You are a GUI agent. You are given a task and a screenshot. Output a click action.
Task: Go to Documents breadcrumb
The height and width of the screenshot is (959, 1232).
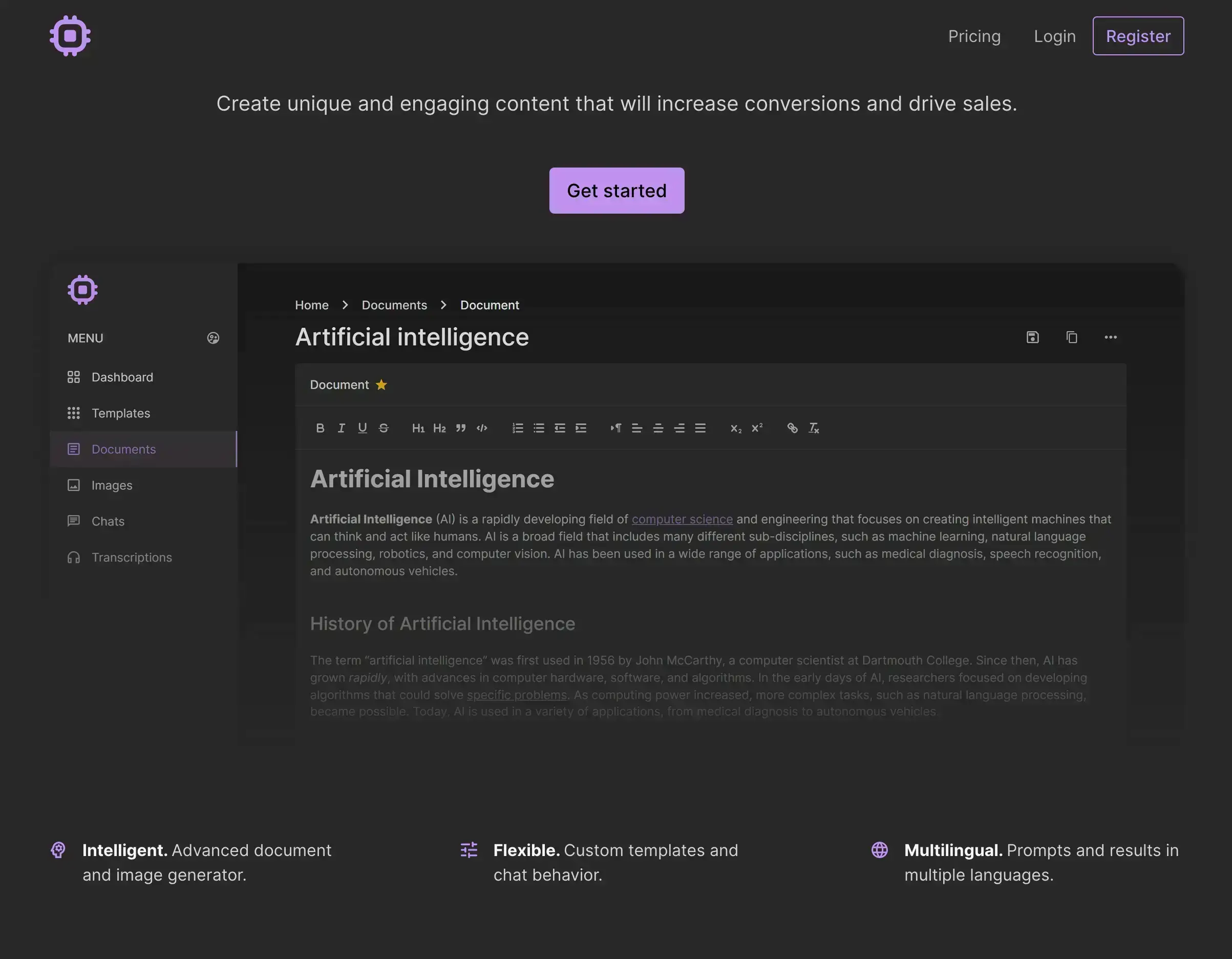(394, 305)
